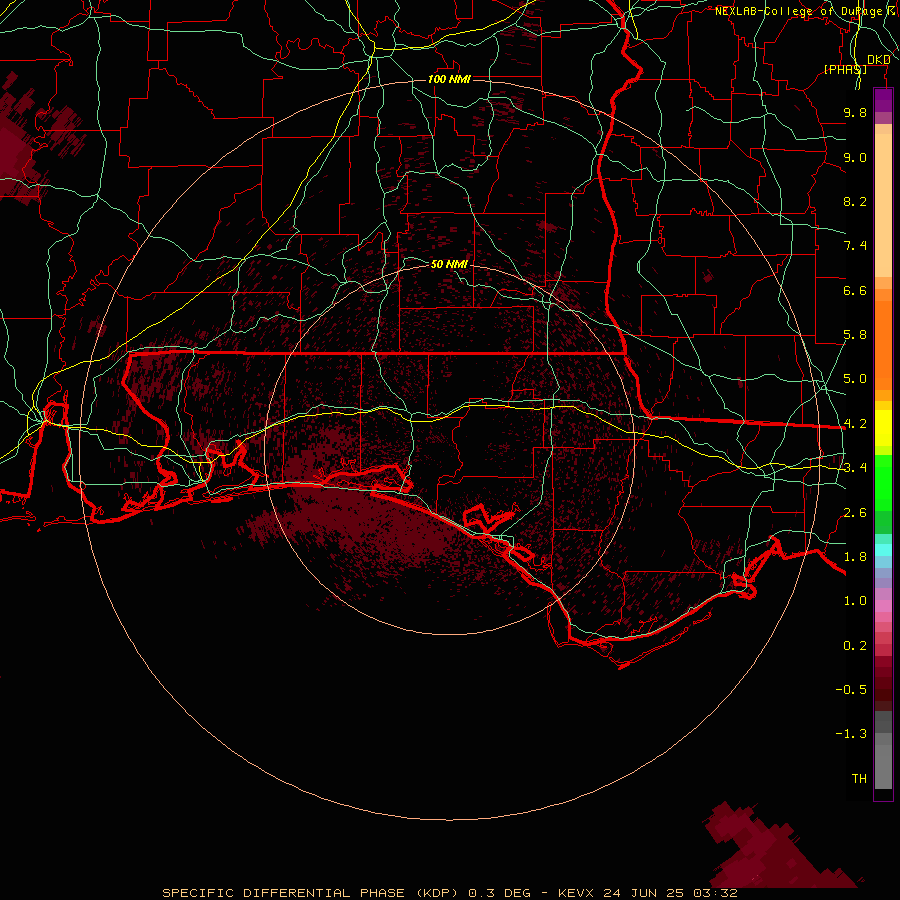Click the 4.2 scale value
900x900 pixels.
pos(855,424)
